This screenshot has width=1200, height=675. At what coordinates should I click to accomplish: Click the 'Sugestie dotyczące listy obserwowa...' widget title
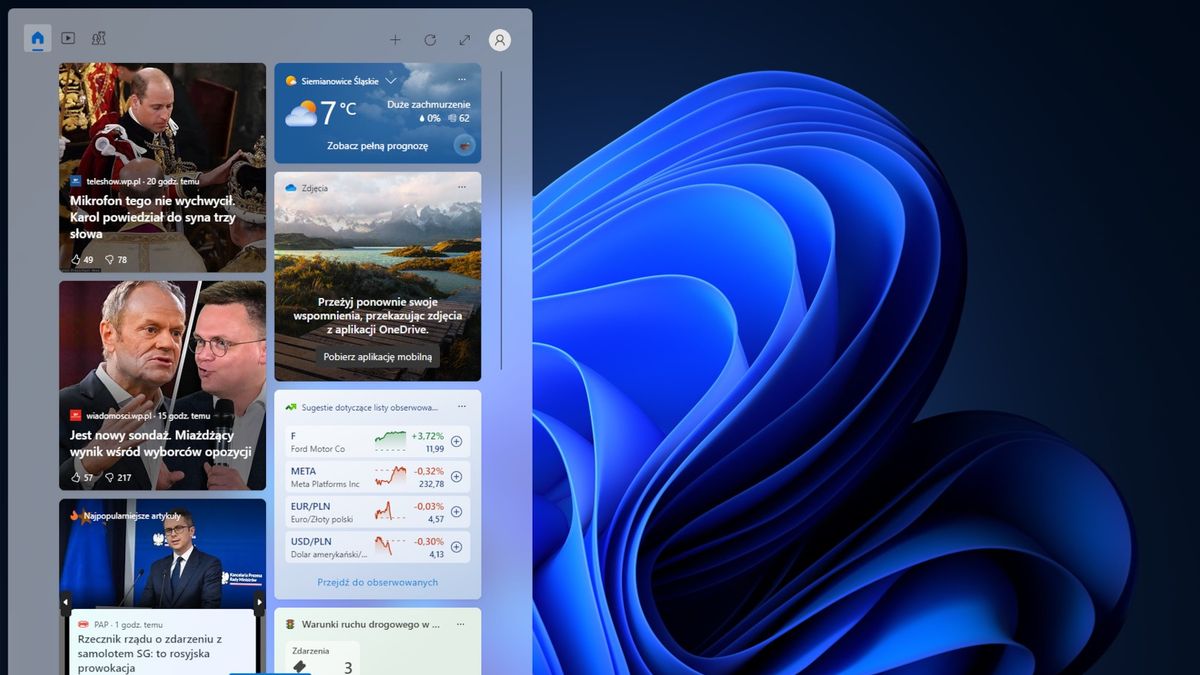[370, 407]
